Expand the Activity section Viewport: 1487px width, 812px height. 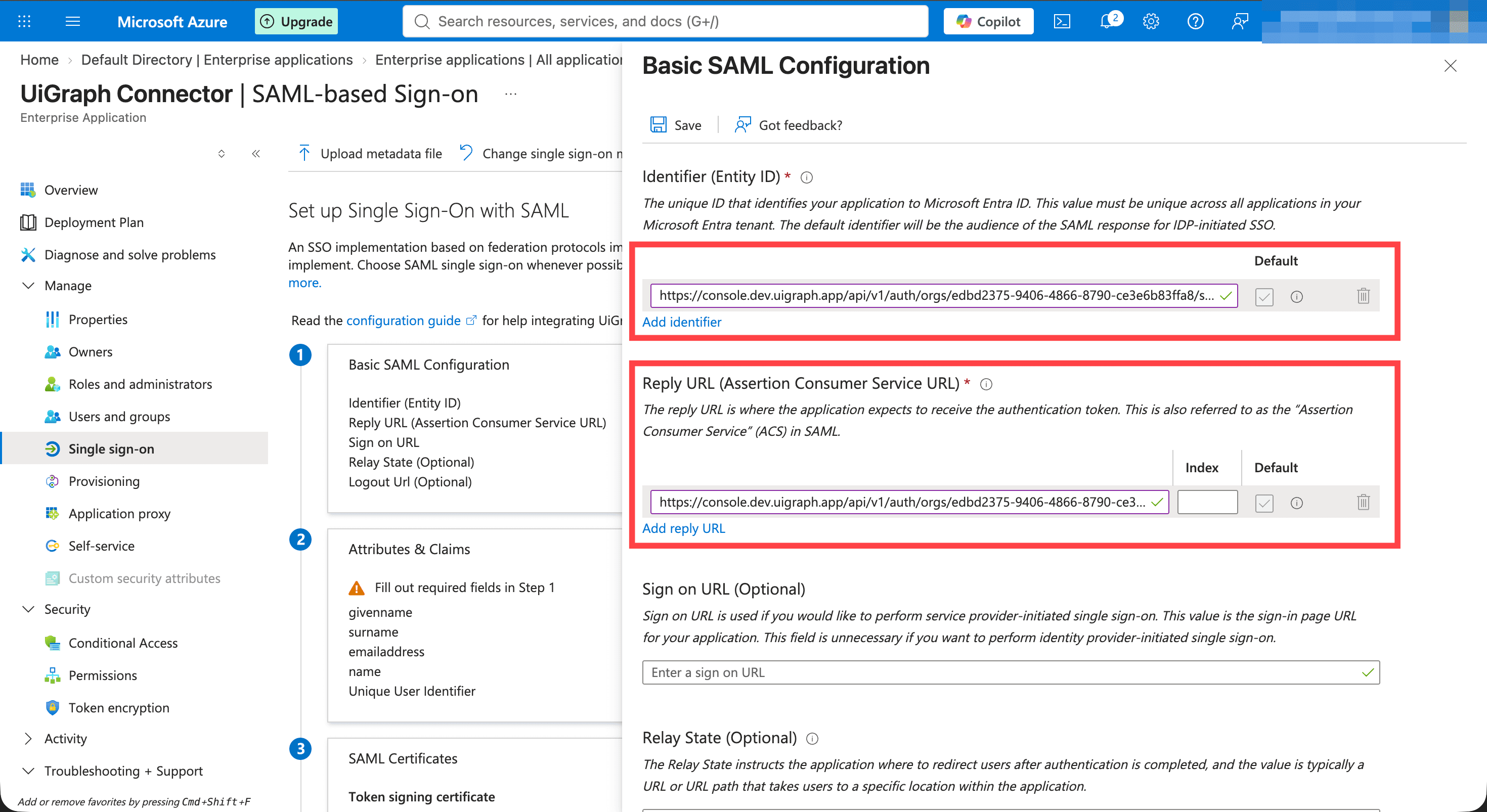(28, 739)
